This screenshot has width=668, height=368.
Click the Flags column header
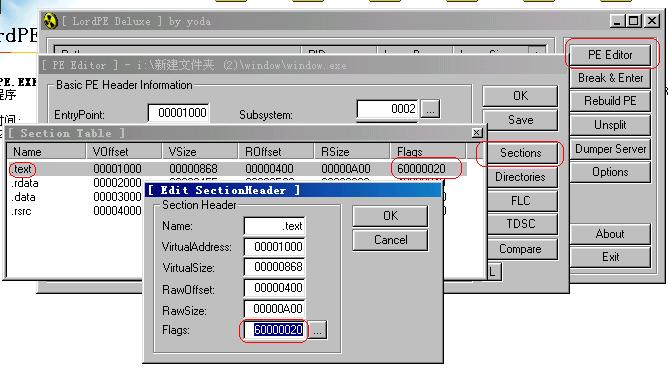[x=428, y=152]
